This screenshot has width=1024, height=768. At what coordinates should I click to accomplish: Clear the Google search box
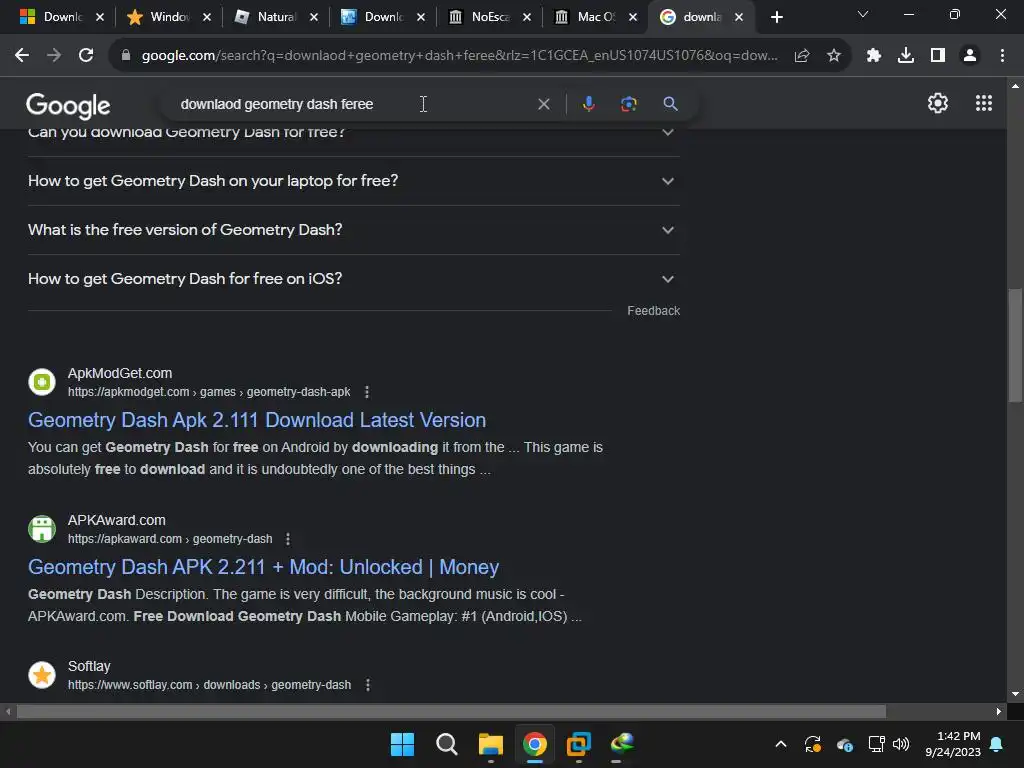coord(543,104)
